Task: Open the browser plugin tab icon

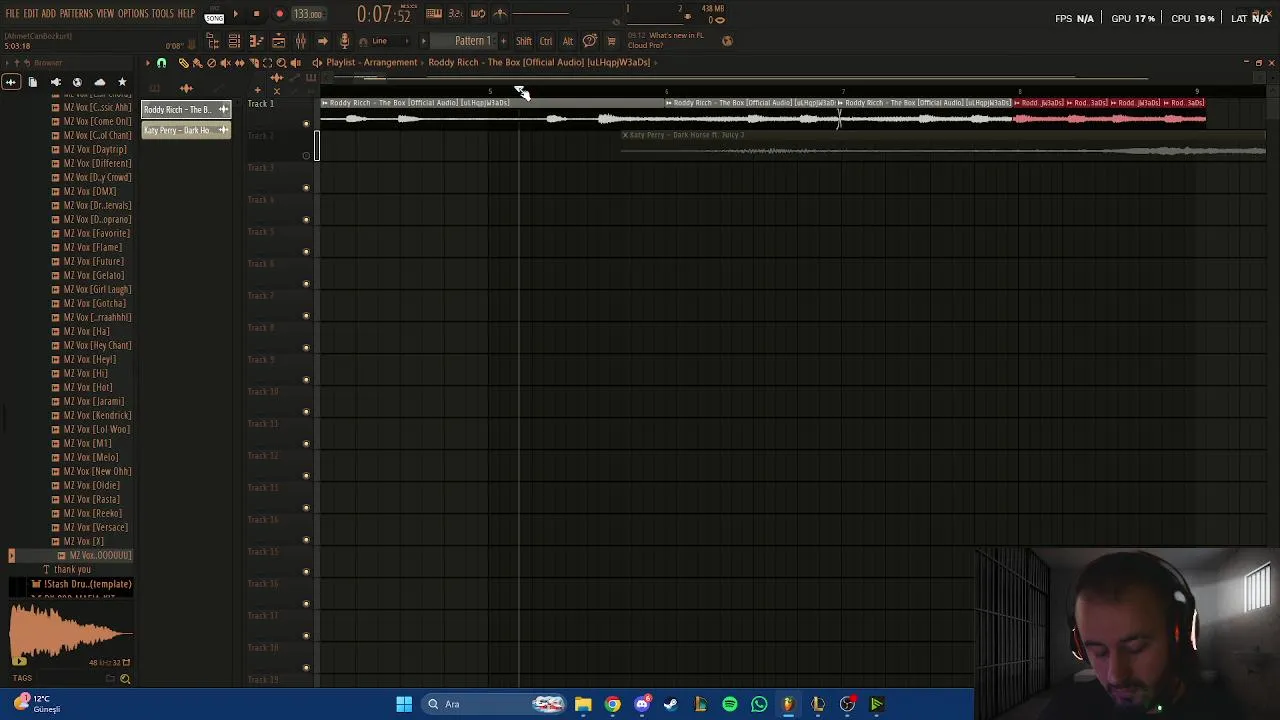Action: pos(55,82)
